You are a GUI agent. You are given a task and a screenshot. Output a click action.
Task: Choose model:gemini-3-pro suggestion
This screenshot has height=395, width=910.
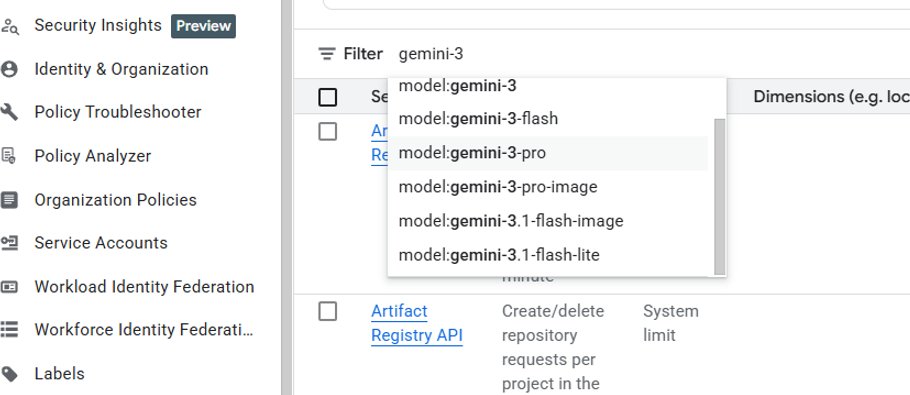pos(547,153)
